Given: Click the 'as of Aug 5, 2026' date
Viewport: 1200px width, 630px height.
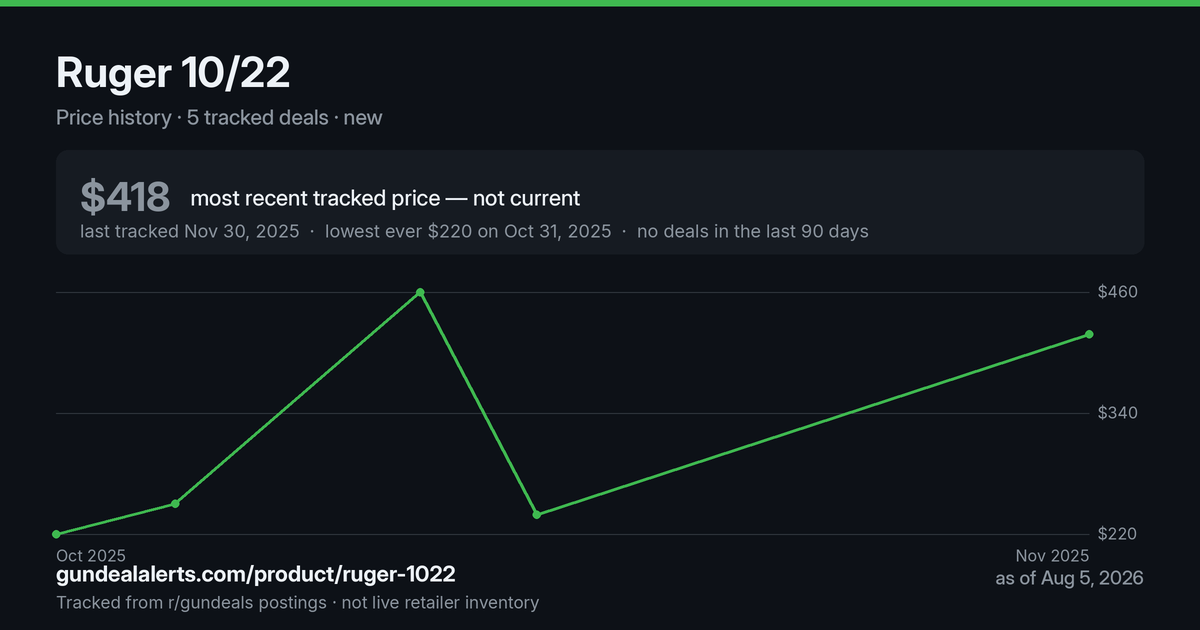Looking at the screenshot, I should [x=1069, y=578].
